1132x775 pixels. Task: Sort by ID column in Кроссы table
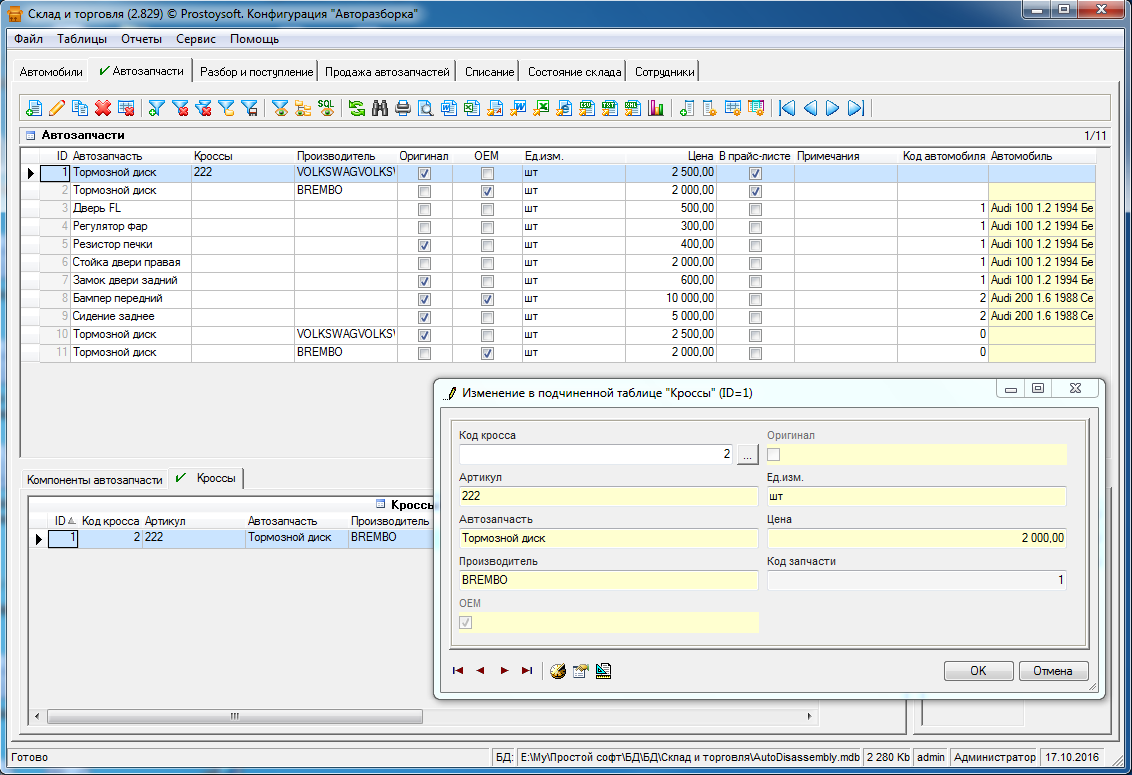point(60,521)
